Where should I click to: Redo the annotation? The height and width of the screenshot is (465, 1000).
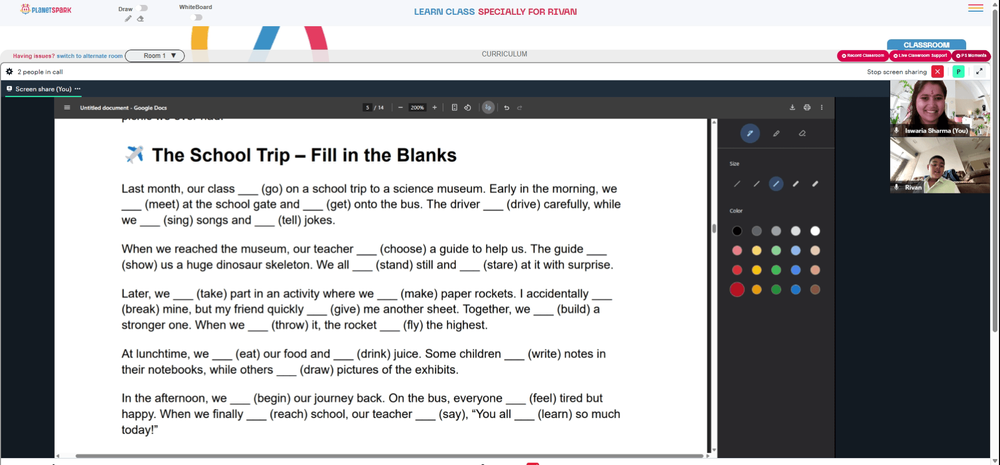(x=520, y=108)
